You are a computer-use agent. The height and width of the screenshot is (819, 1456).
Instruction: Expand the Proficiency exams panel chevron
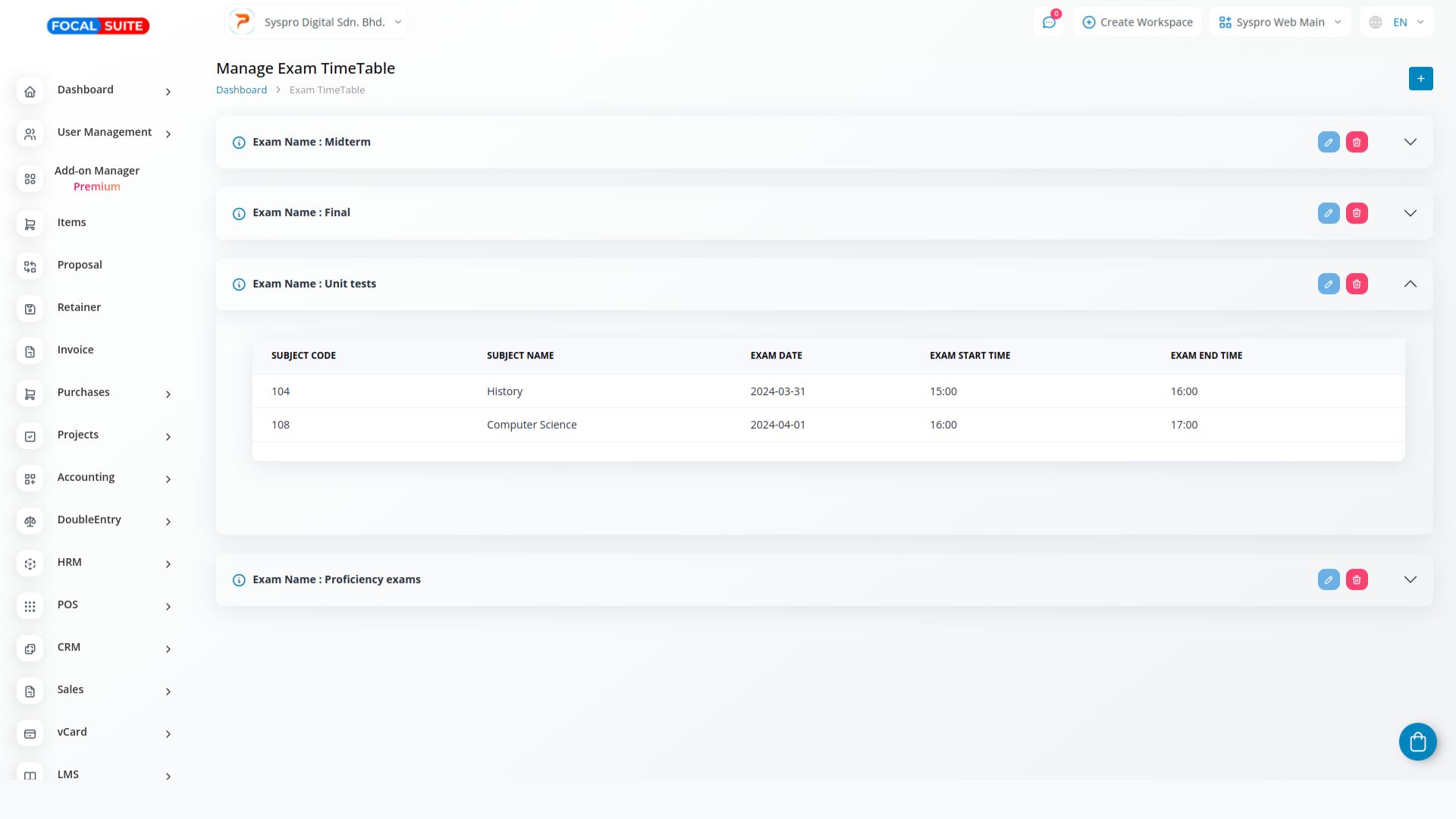coord(1410,579)
